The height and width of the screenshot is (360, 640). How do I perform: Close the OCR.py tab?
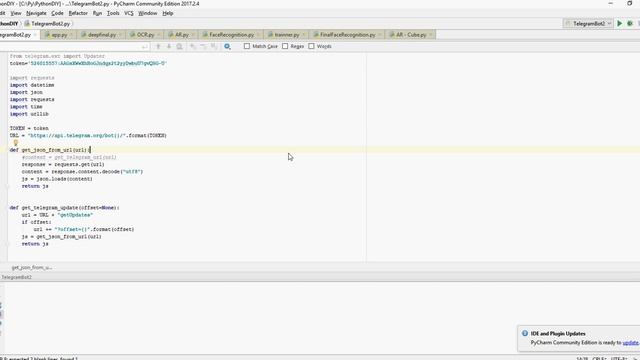click(x=159, y=35)
